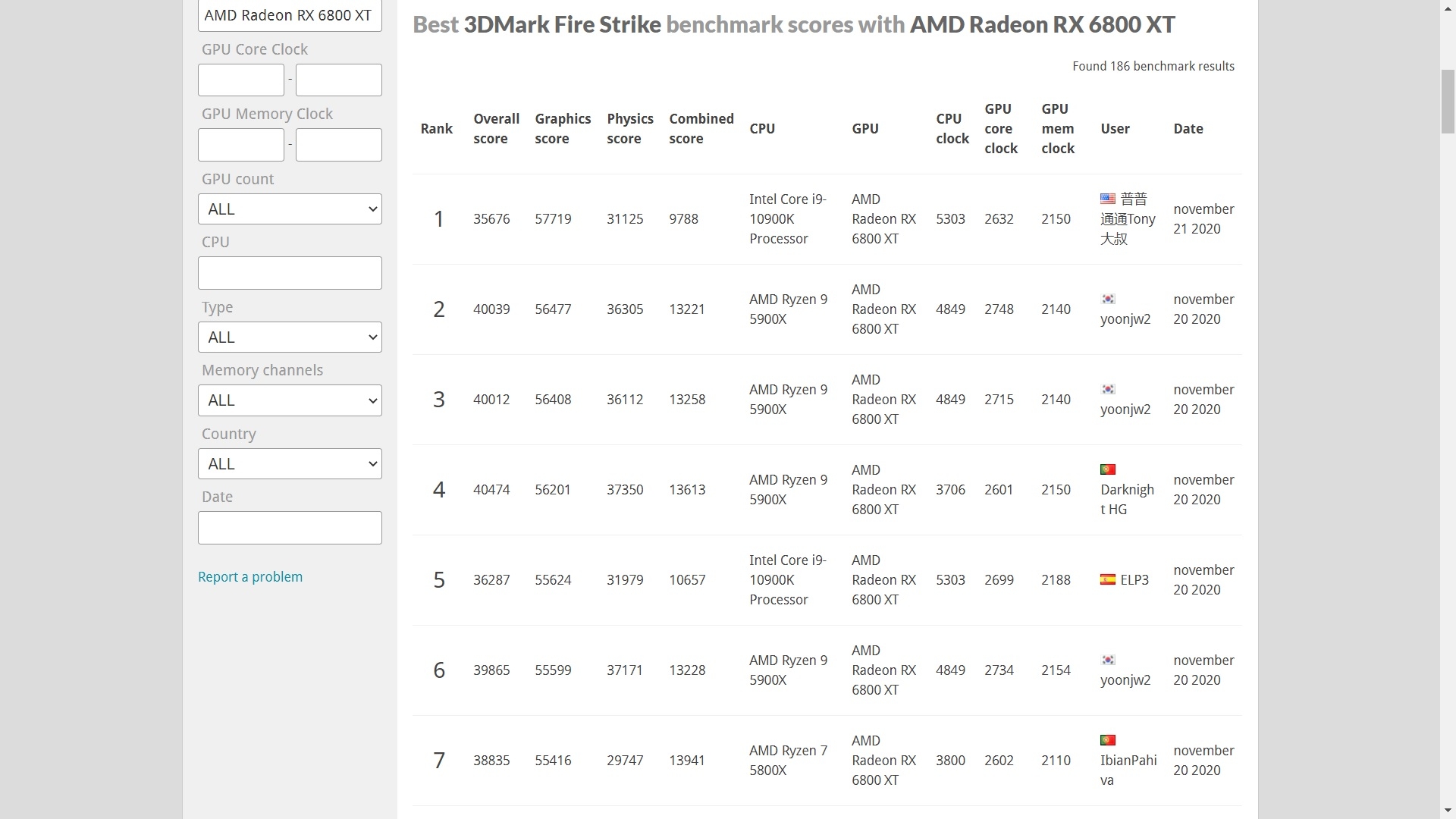Open the Report a problem link
Image resolution: width=1456 pixels, height=819 pixels.
coord(250,577)
